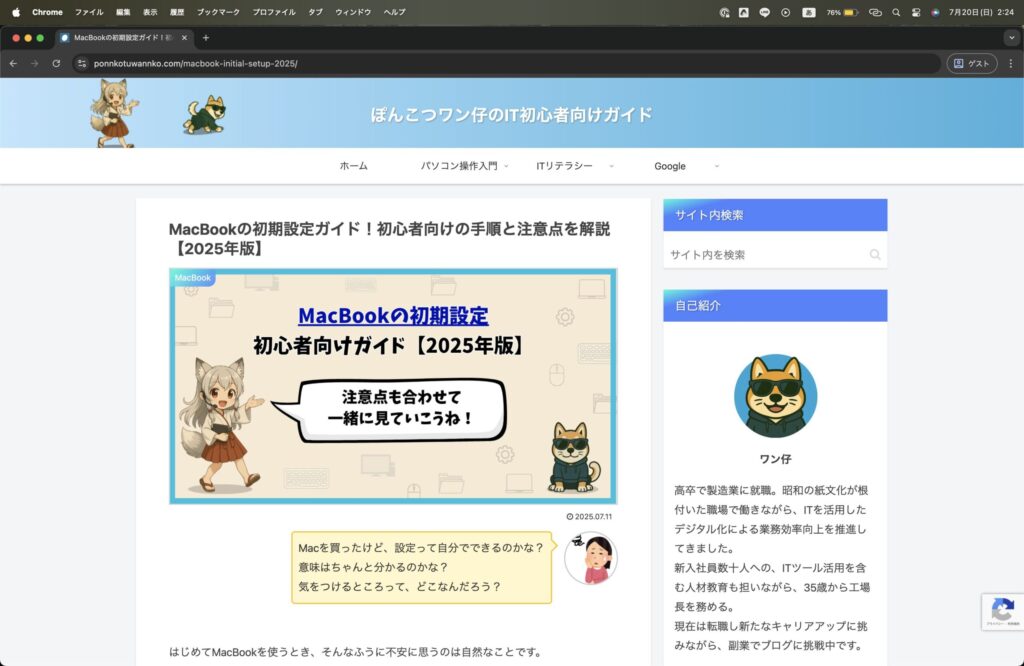The width and height of the screenshot is (1024, 666).
Task: Close the MacBook初期設定ガイド tab
Action: click(x=184, y=38)
